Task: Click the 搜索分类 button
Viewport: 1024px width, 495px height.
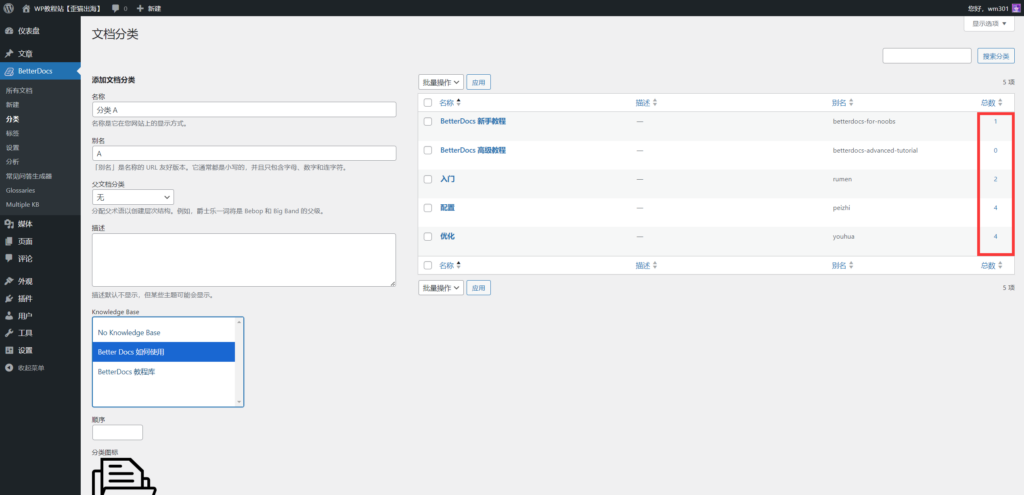Action: point(996,56)
